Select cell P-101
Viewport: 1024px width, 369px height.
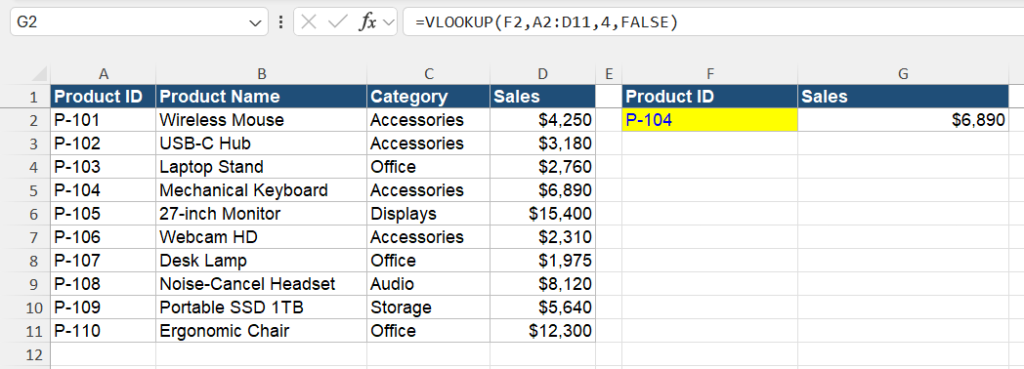pyautogui.click(x=103, y=120)
